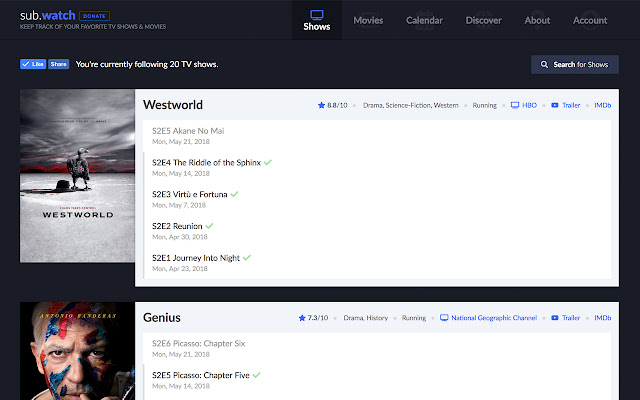Open Genius's IMDb link
This screenshot has height=400, width=640.
click(602, 318)
